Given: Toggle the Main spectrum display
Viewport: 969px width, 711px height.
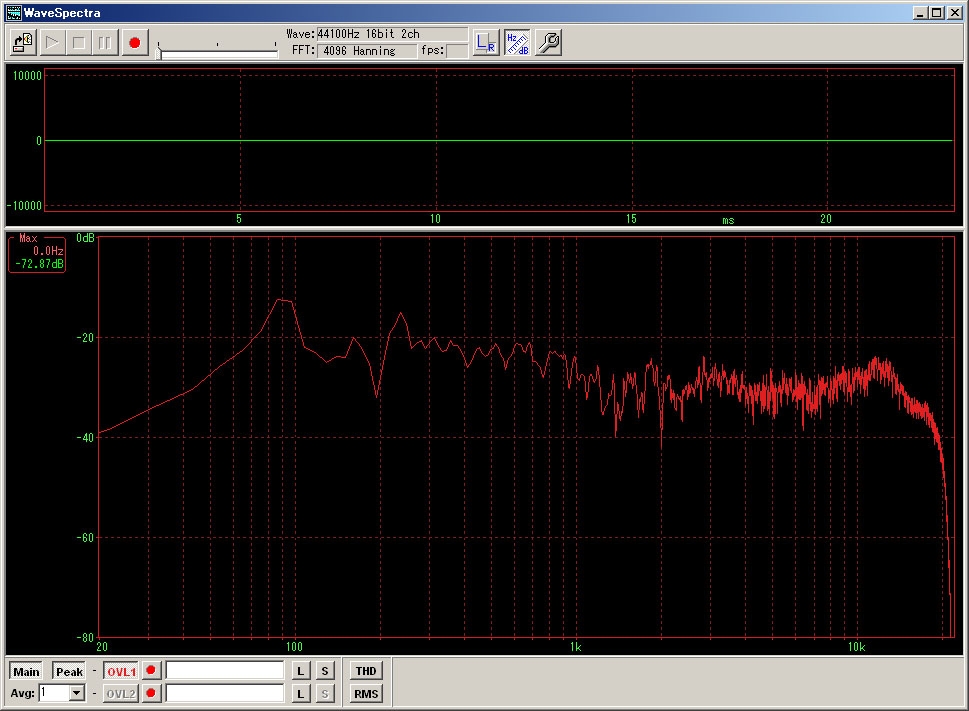Looking at the screenshot, I should pos(26,671).
